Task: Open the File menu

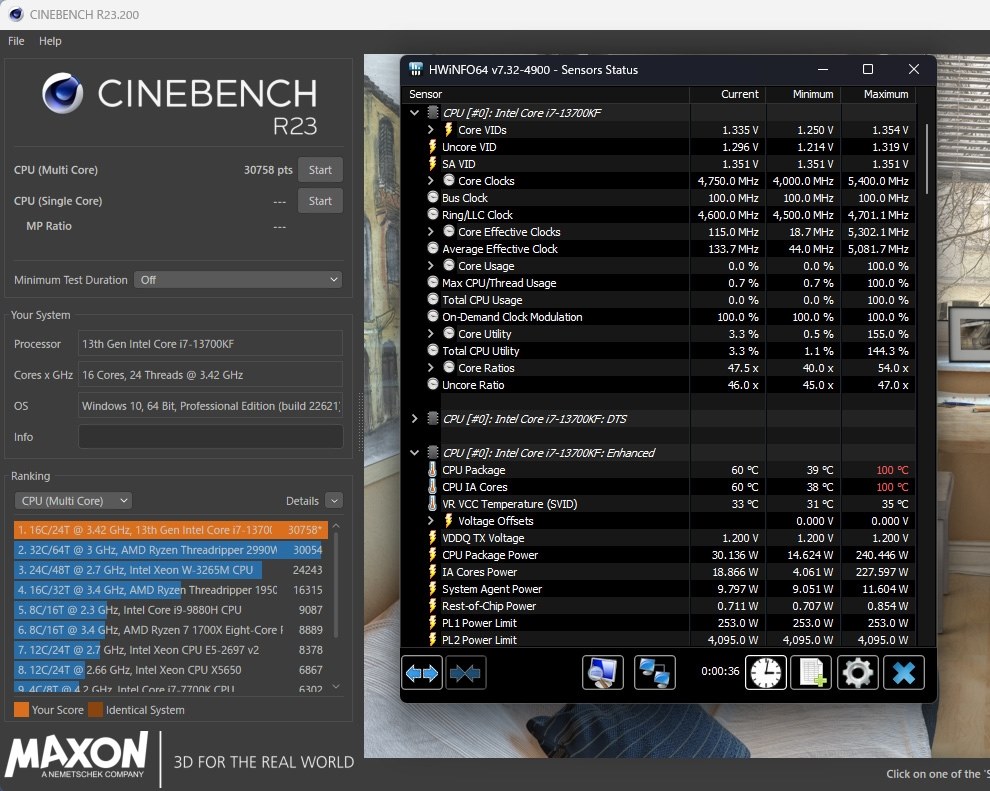Action: 16,41
